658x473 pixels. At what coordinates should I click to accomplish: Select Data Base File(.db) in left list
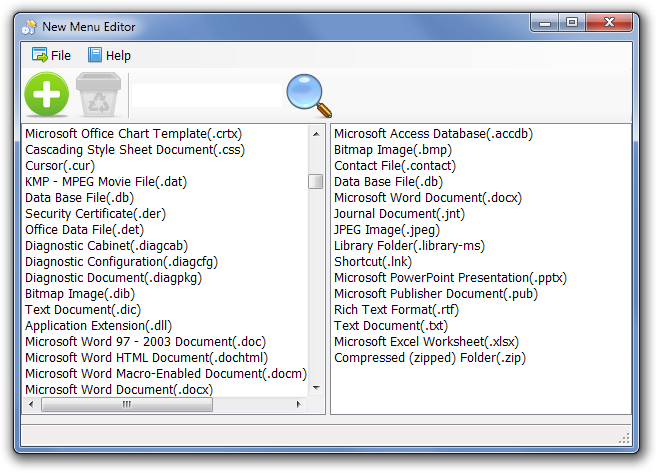[x=79, y=198]
